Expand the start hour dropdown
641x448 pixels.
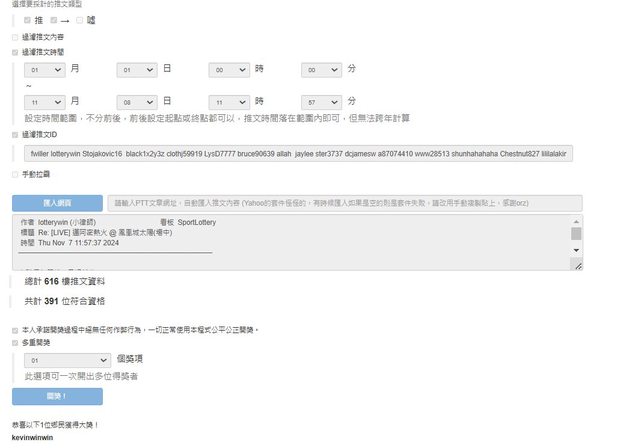(229, 70)
